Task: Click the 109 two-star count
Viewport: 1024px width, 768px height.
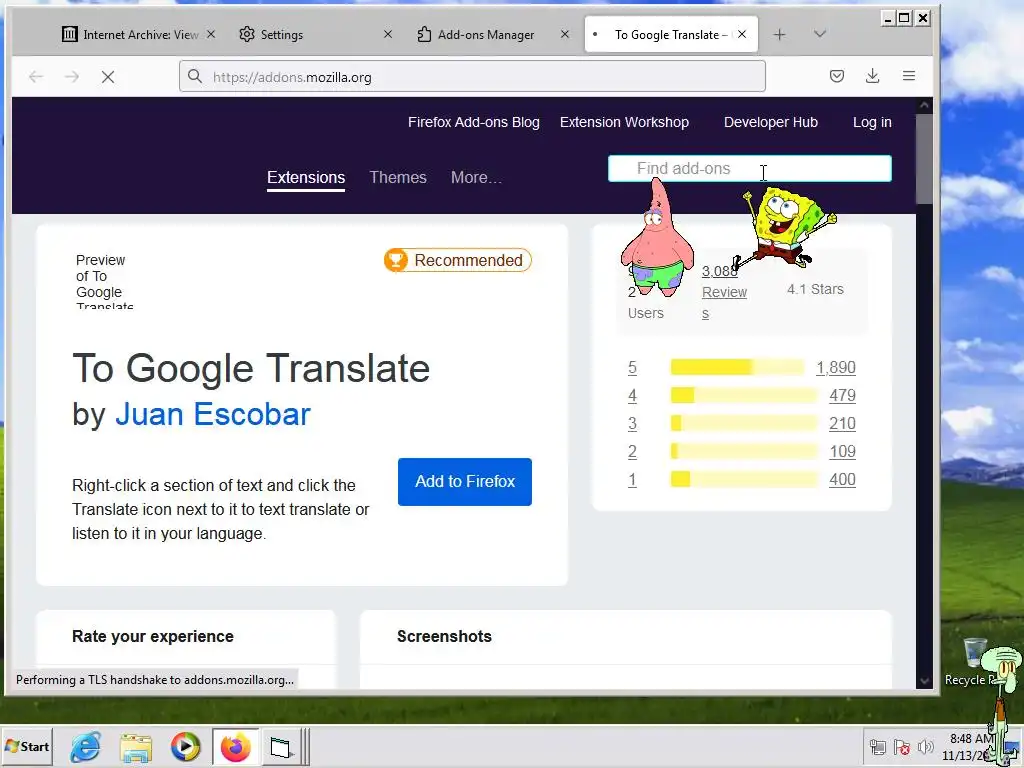Action: pyautogui.click(x=842, y=452)
